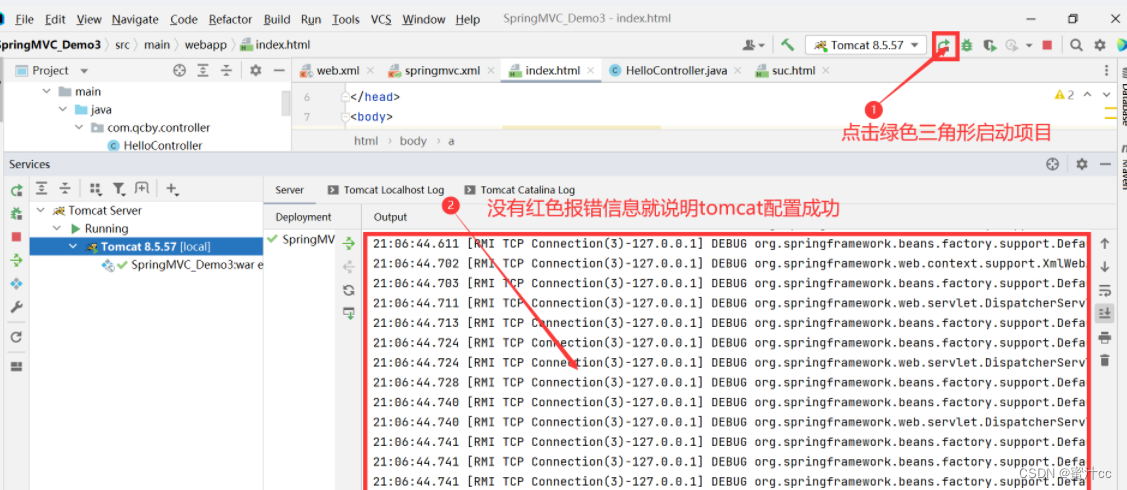This screenshot has width=1127, height=490.
Task: Click the Debug bug icon in main toolbar
Action: 967,45
